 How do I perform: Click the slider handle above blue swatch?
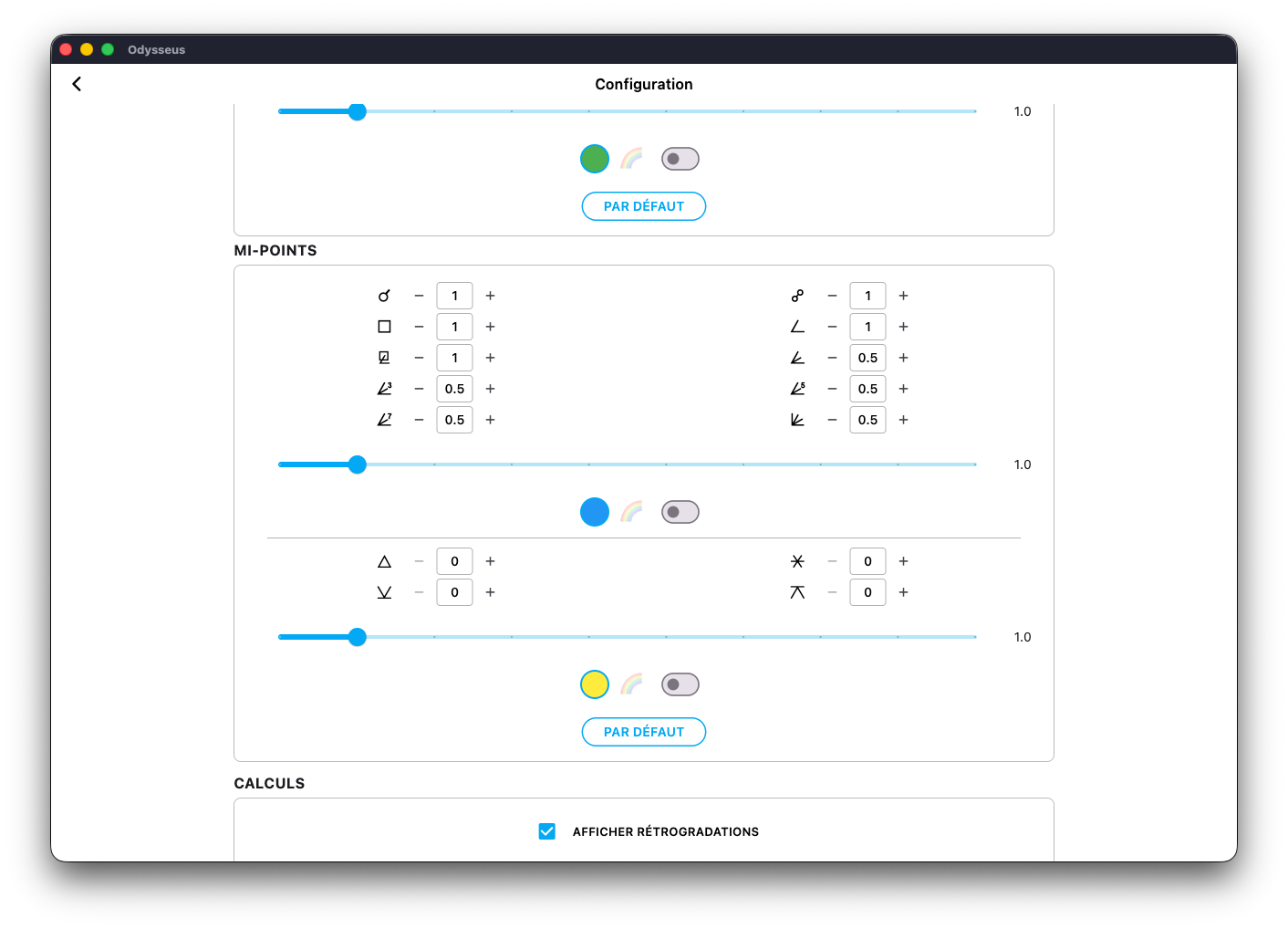(358, 464)
